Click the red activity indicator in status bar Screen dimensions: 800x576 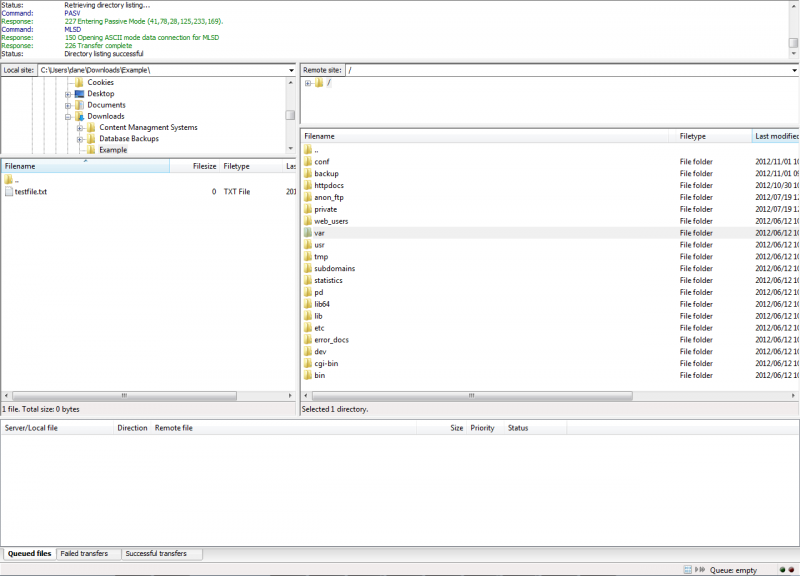[x=791, y=570]
